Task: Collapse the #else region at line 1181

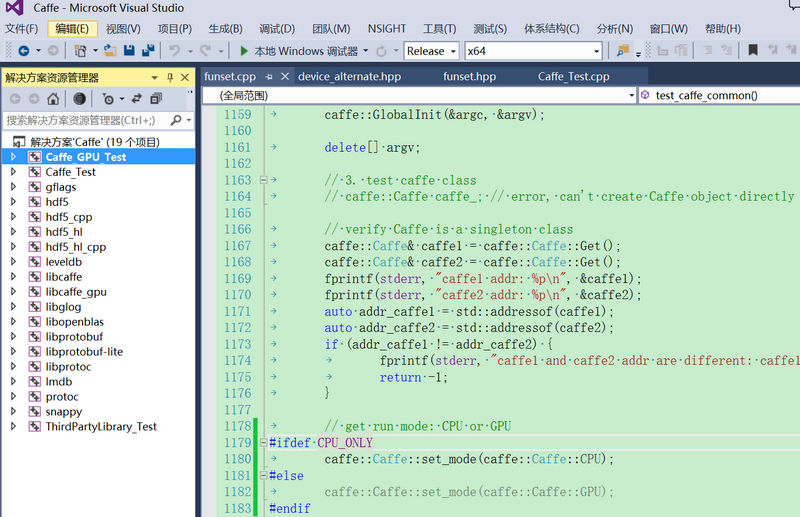Action: (x=264, y=475)
